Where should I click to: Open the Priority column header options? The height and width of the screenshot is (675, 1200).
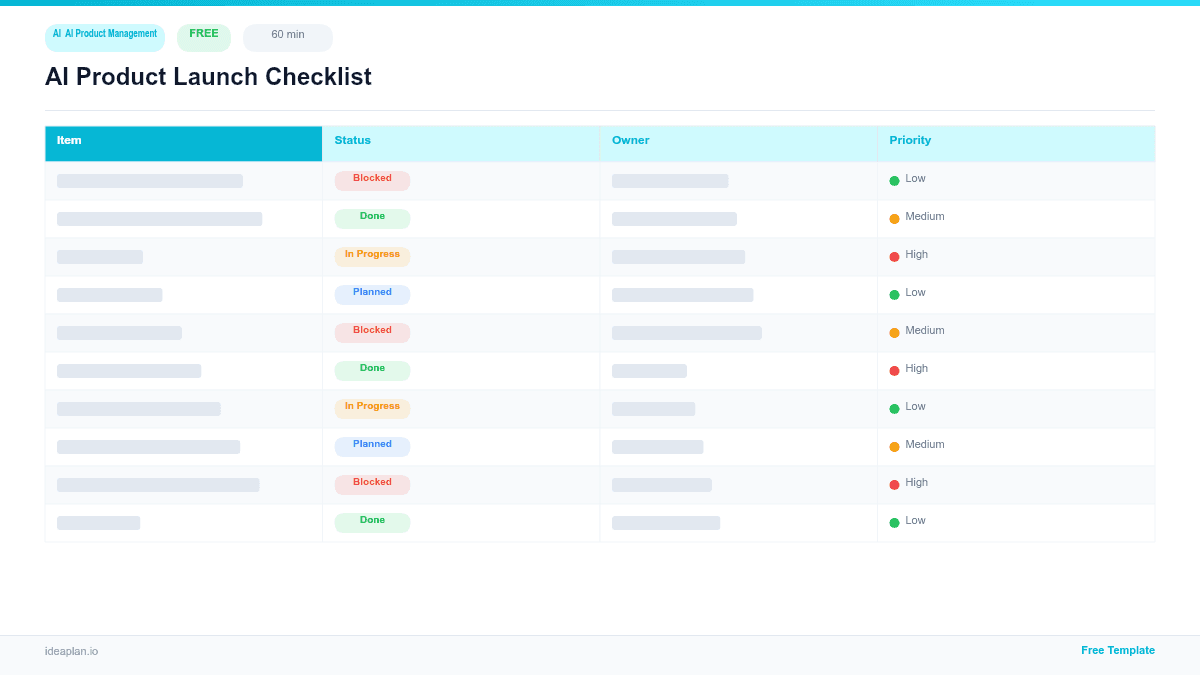[910, 140]
